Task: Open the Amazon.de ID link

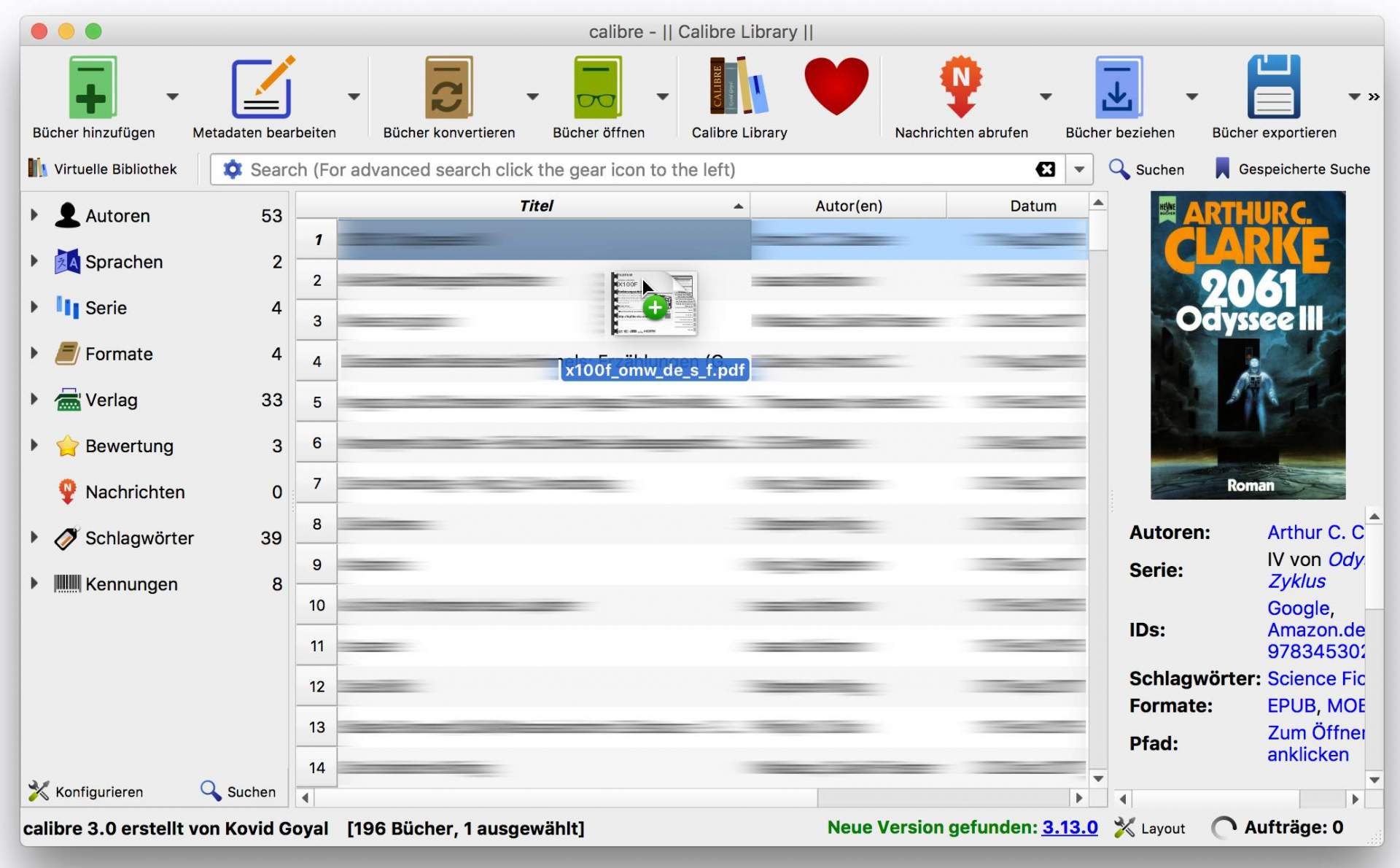Action: tap(1315, 629)
